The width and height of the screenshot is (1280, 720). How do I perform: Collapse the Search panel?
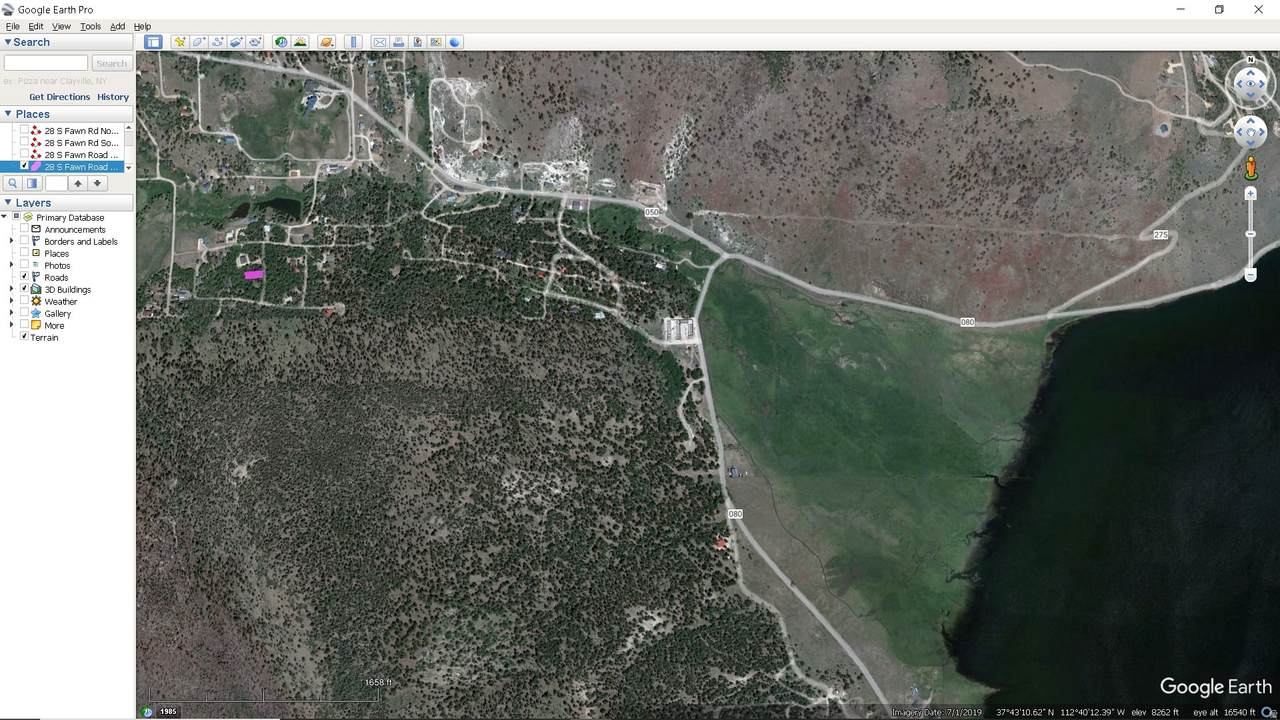pyautogui.click(x=8, y=42)
